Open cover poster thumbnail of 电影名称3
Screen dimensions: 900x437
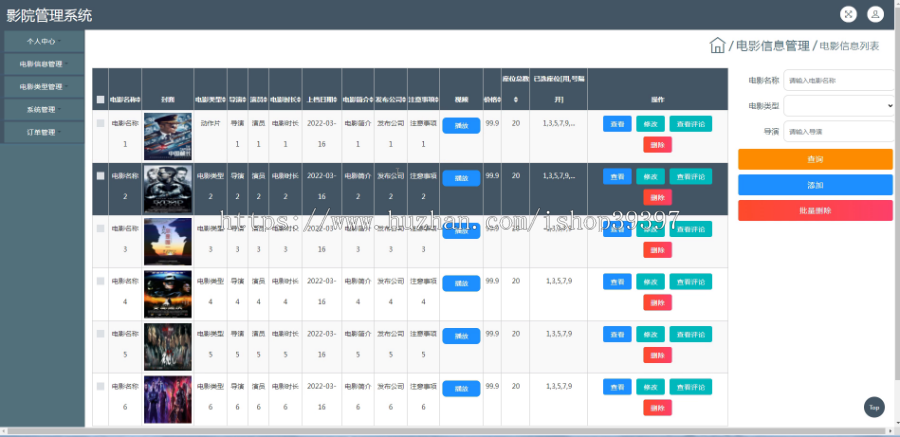[x=168, y=241]
